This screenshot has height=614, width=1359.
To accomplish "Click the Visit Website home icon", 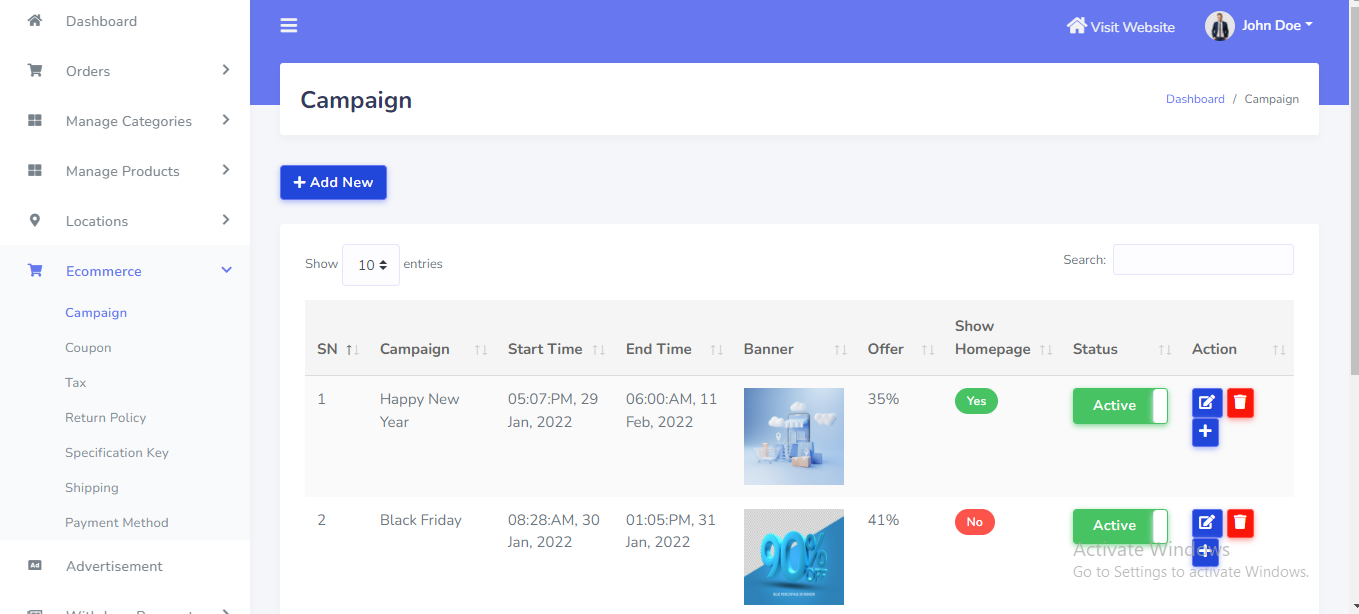I will 1076,26.
